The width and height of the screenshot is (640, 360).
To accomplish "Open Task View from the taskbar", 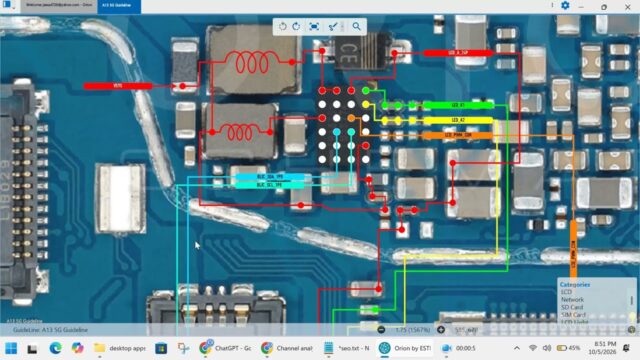I will click(x=32, y=348).
